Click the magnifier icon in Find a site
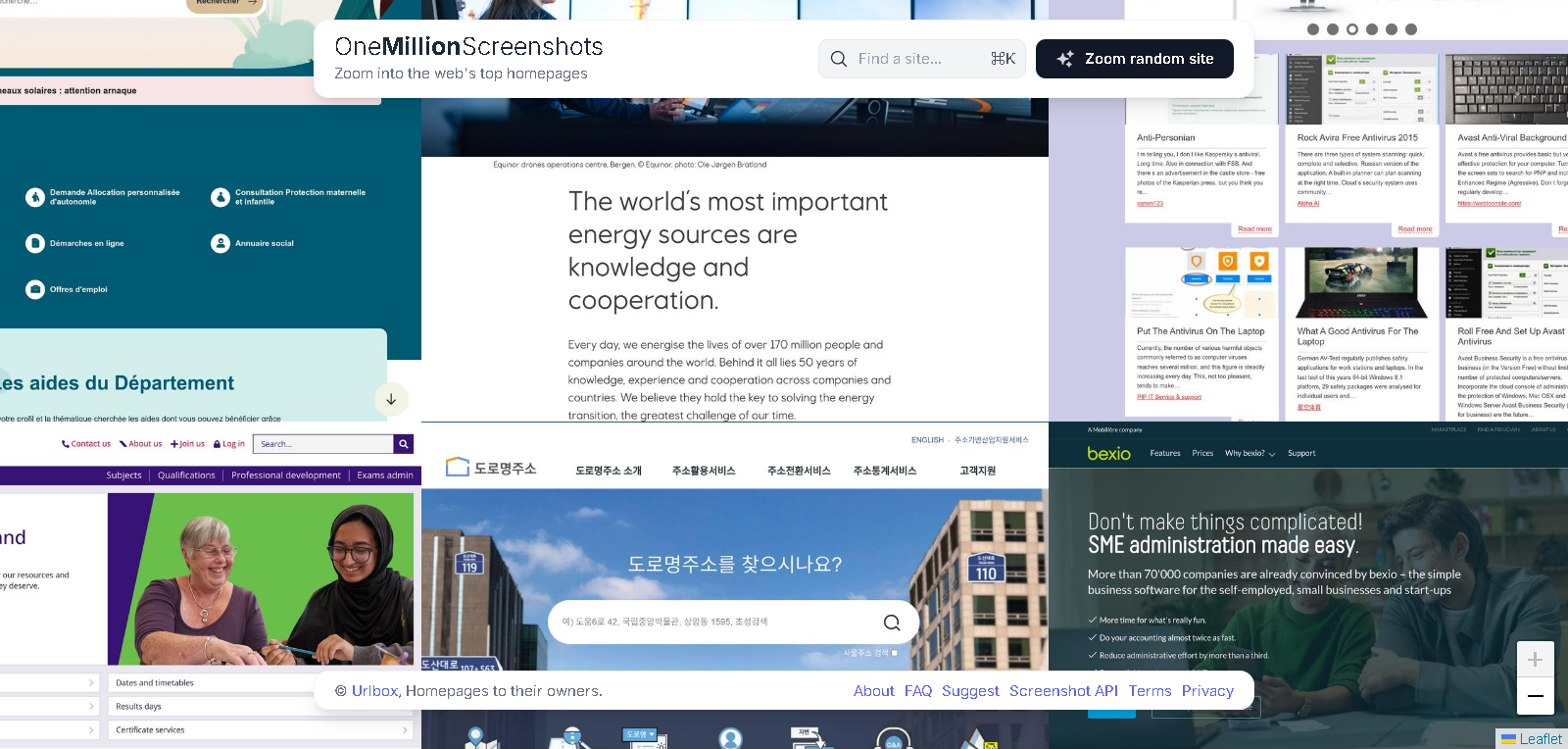This screenshot has height=749, width=1568. pos(839,59)
